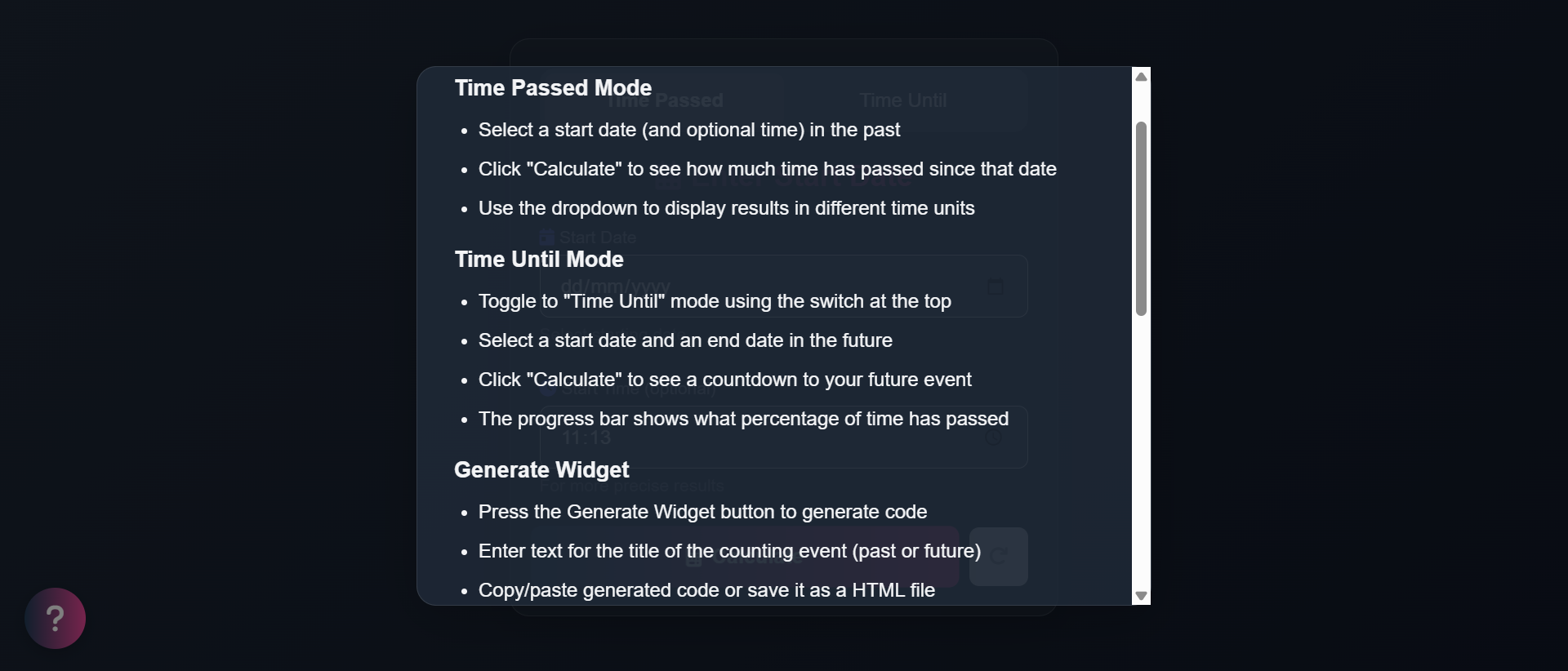
Task: Click the scrollbar down arrow
Action: point(1141,596)
